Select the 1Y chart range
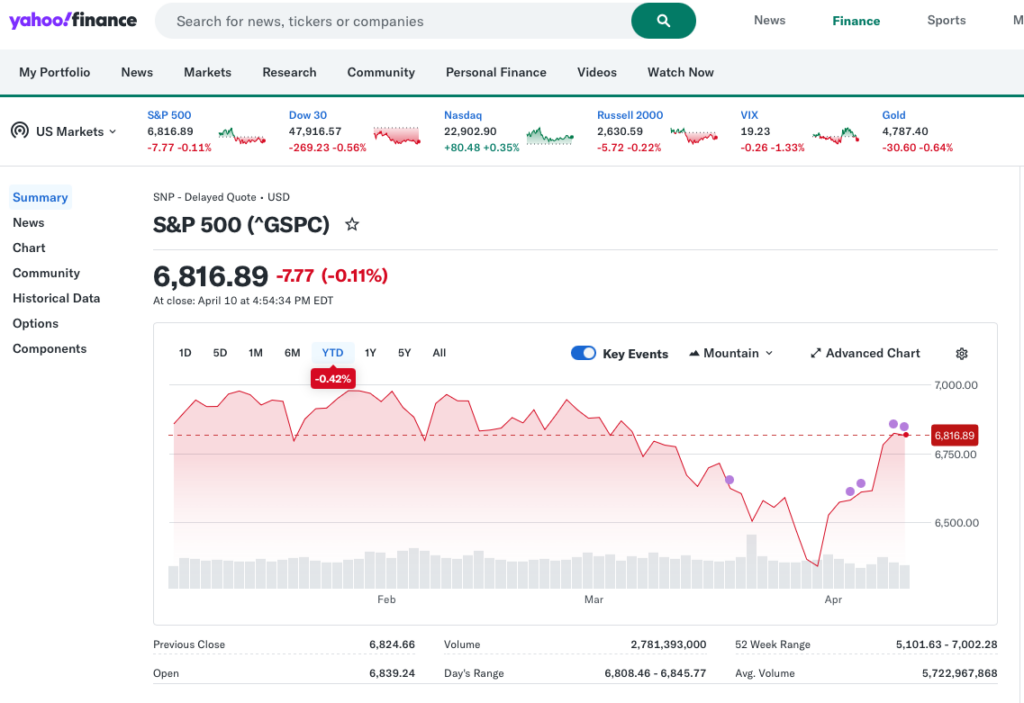Viewport: 1024px width, 703px height. point(370,353)
